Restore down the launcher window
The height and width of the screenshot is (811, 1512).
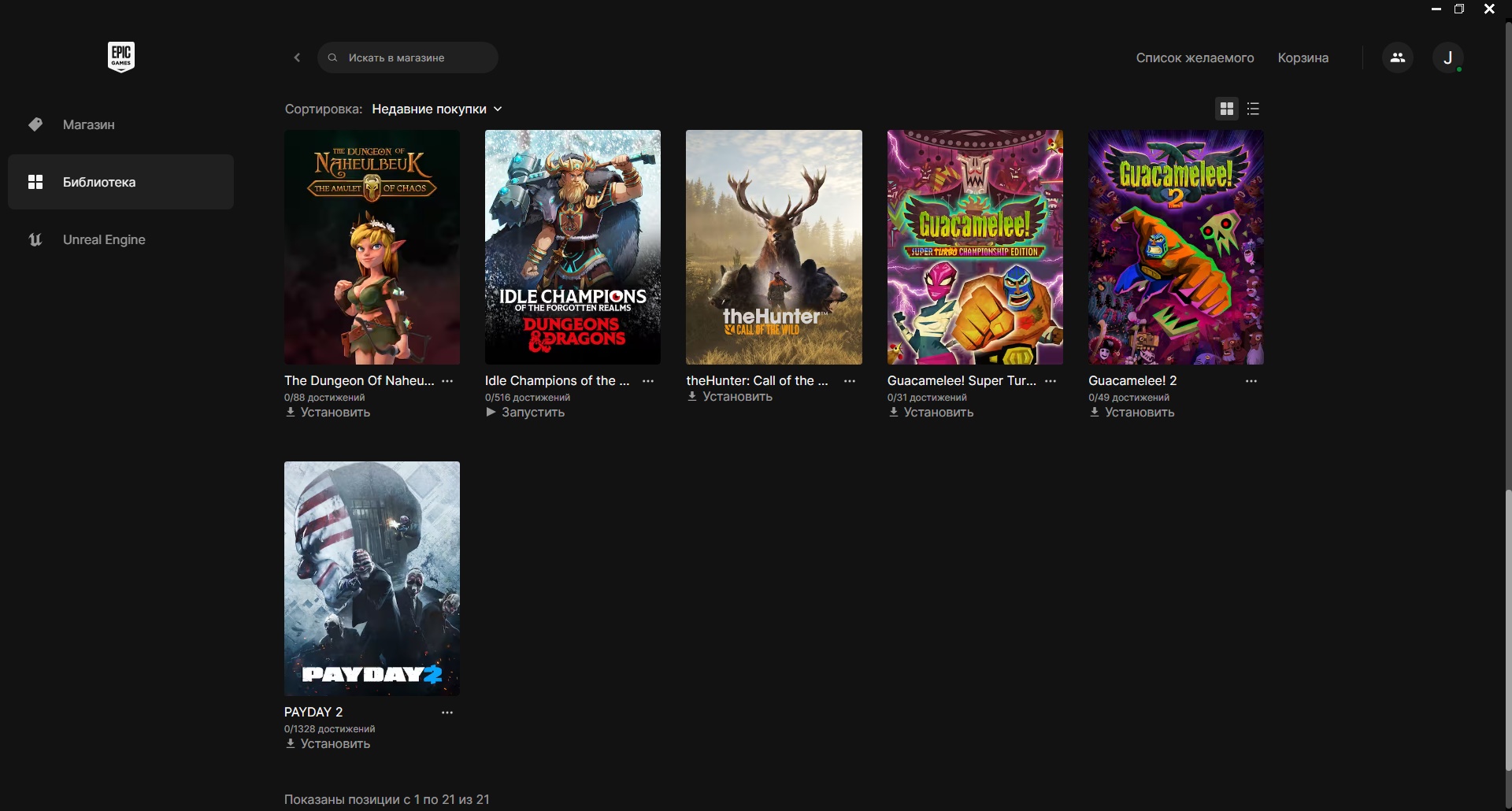[1459, 9]
